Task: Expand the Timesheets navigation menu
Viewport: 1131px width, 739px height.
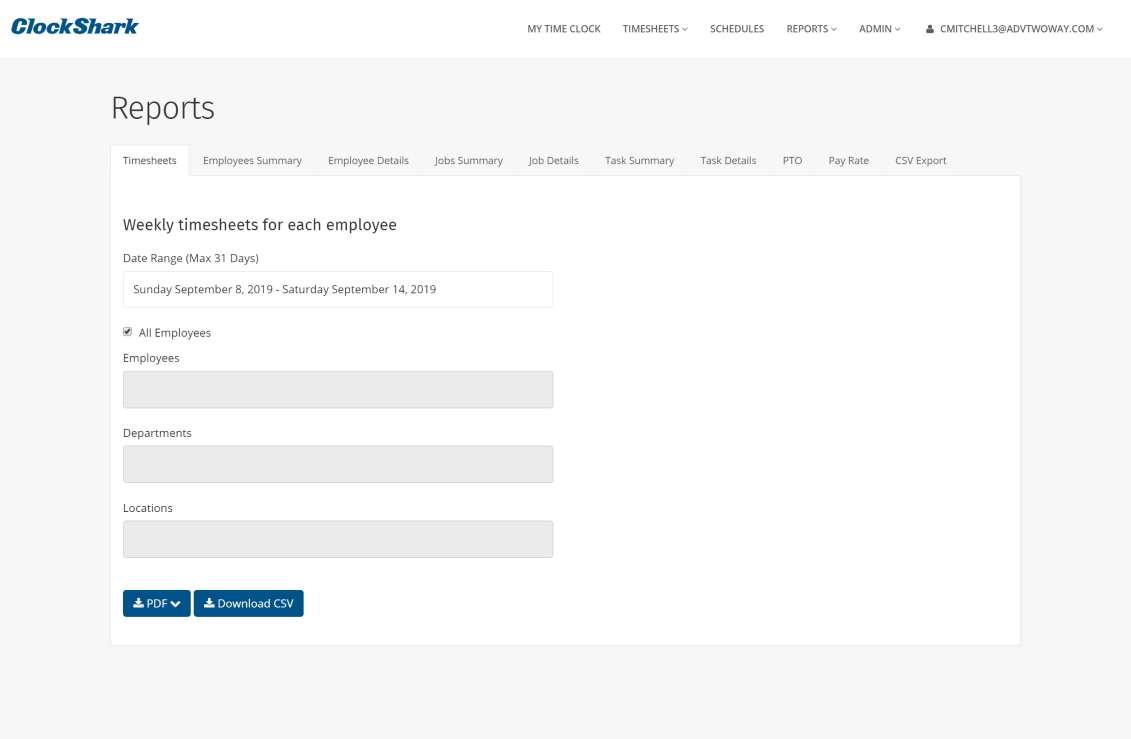Action: point(655,29)
